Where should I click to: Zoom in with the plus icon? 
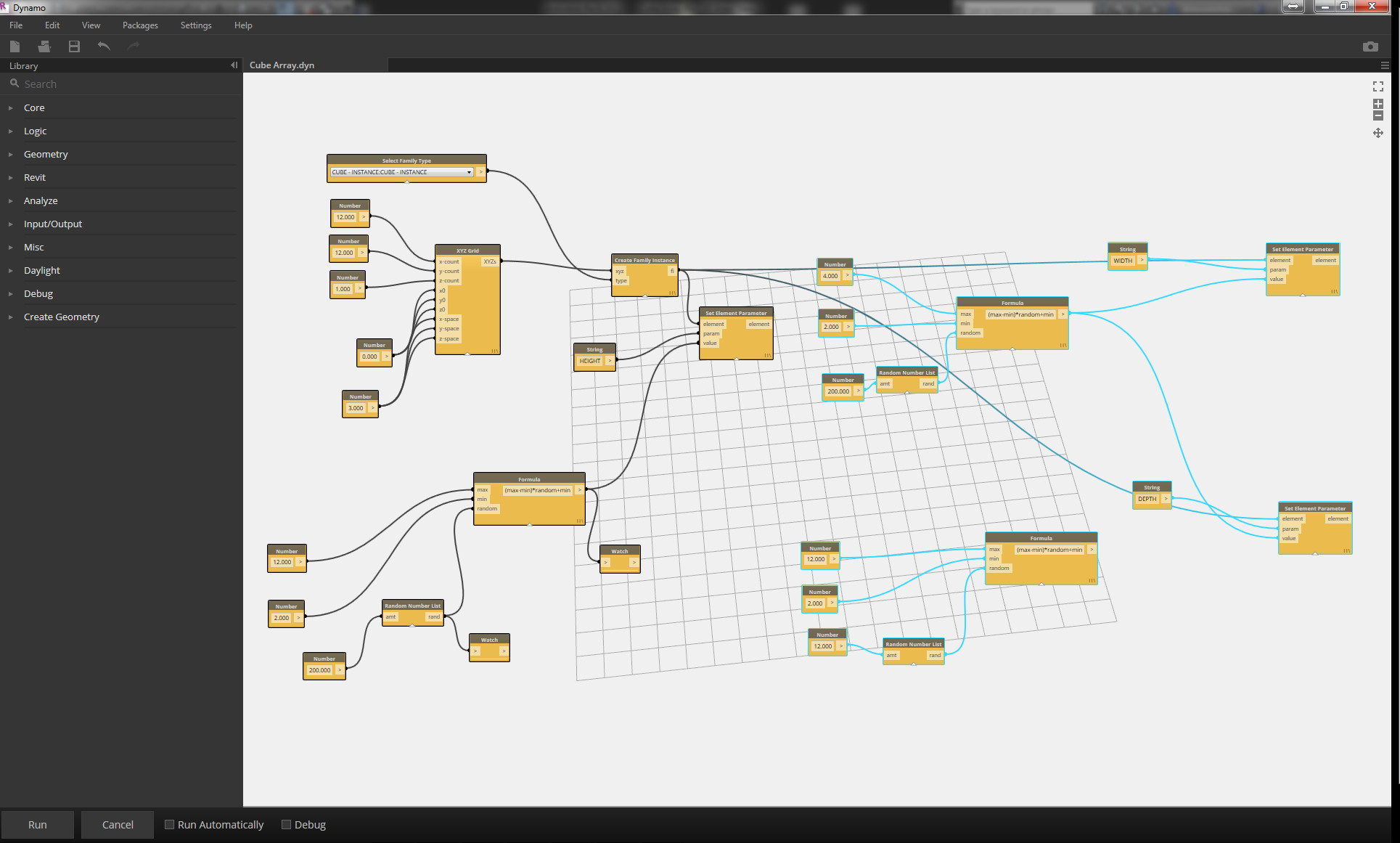(x=1378, y=104)
